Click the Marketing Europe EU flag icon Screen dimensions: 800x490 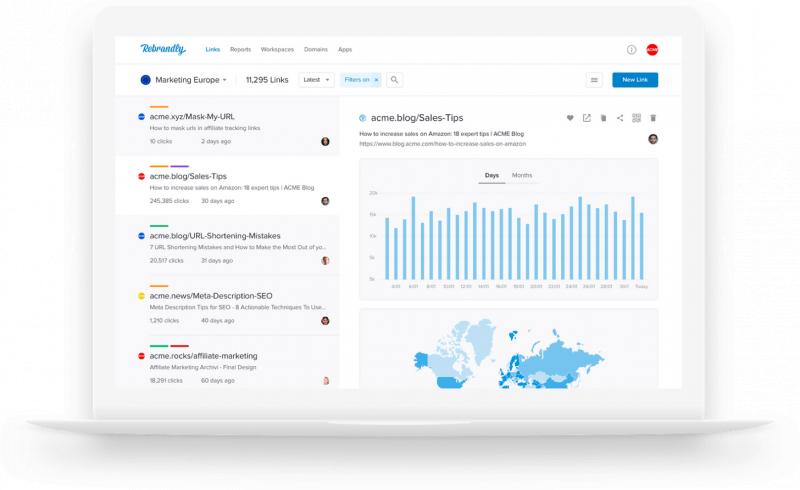tap(145, 80)
